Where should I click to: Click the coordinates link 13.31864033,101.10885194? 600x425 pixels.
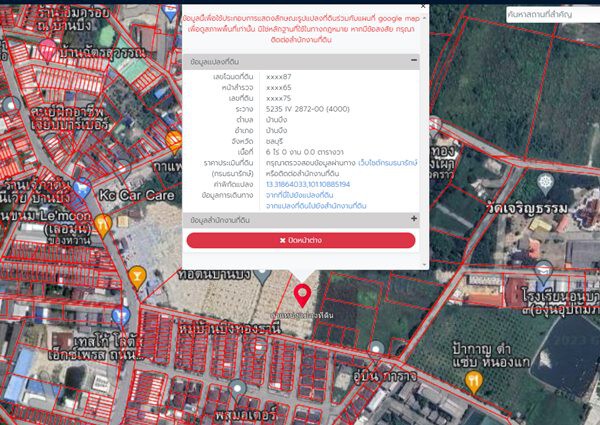tap(308, 184)
